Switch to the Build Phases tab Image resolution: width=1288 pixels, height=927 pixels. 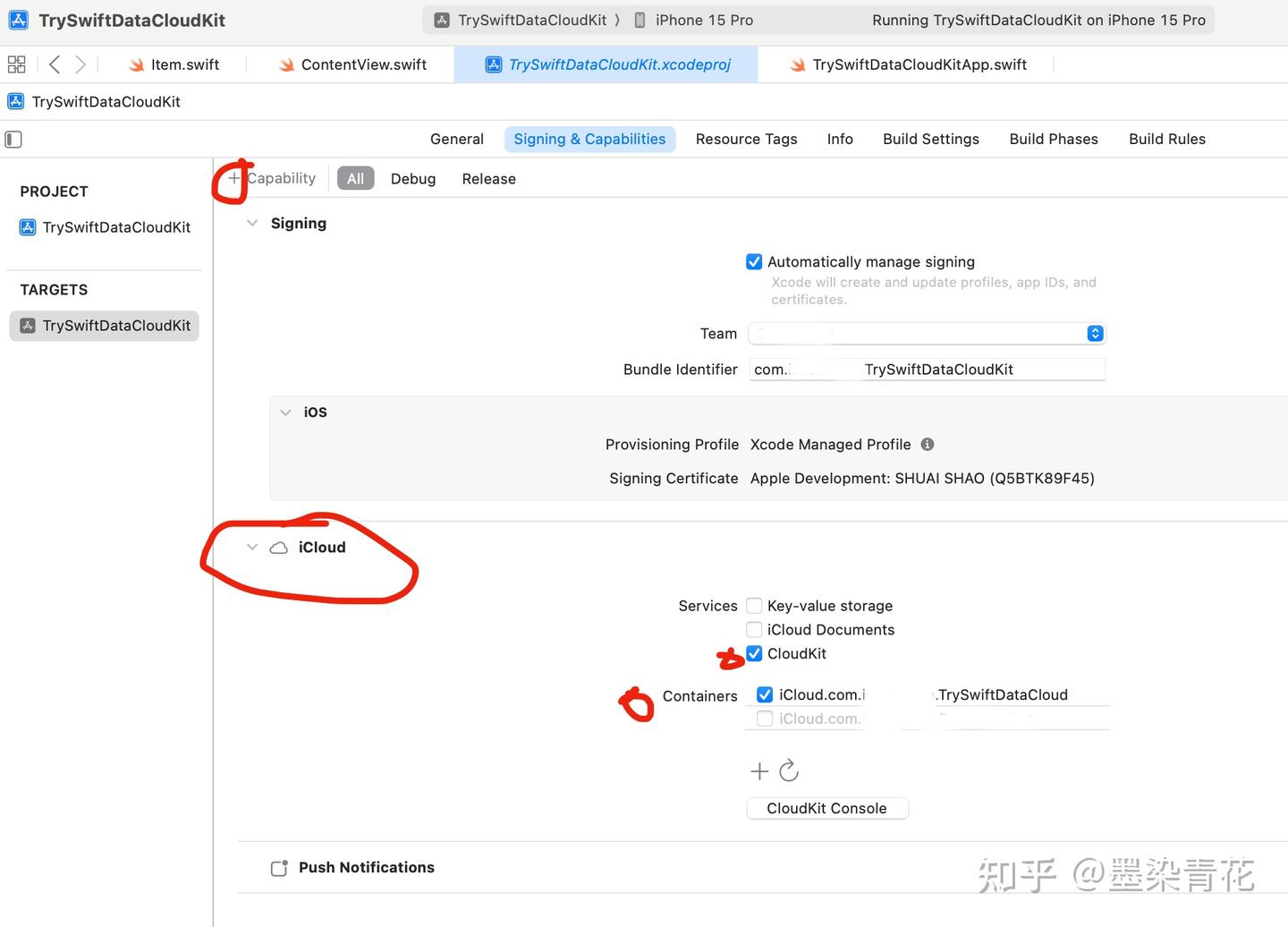point(1053,139)
